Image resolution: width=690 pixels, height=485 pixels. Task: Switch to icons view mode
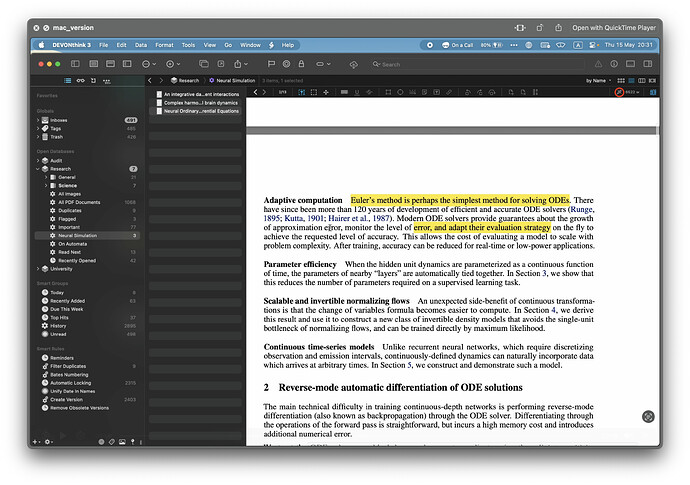click(x=621, y=81)
